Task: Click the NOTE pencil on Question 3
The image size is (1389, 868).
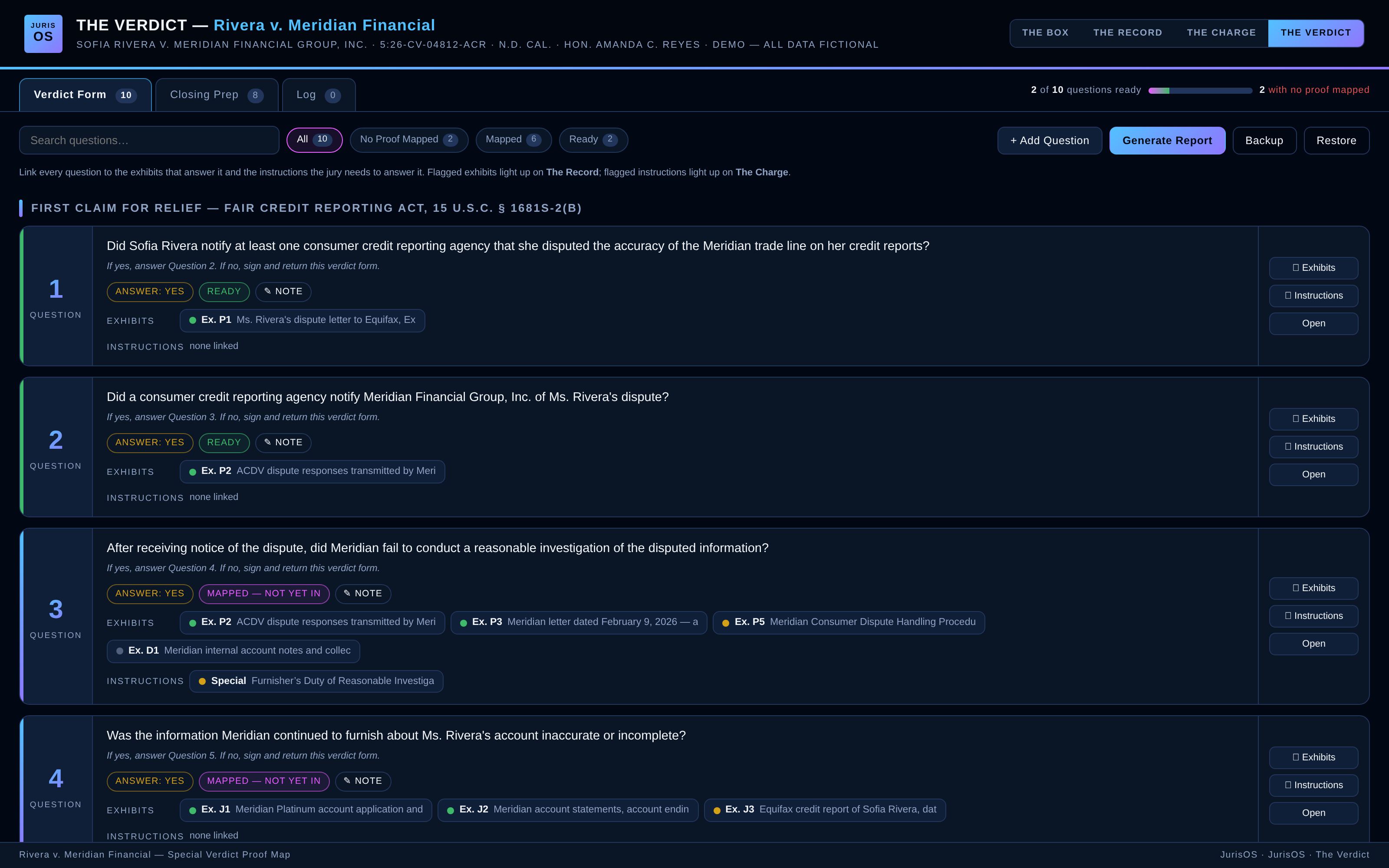Action: [363, 594]
